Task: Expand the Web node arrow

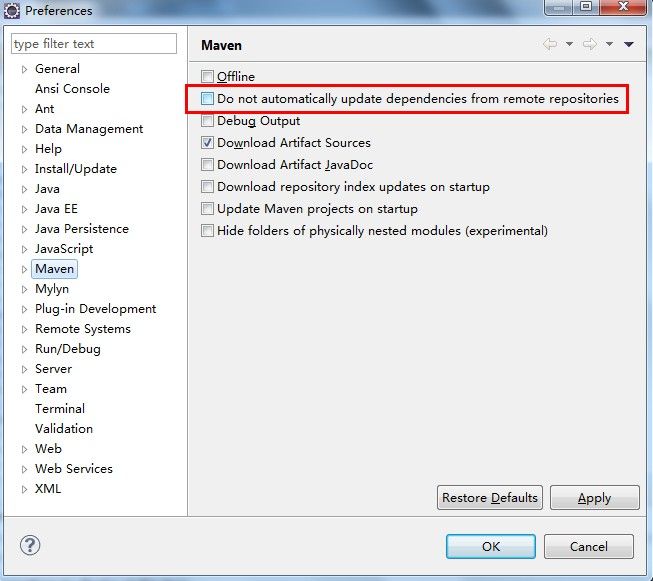Action: pyautogui.click(x=25, y=449)
